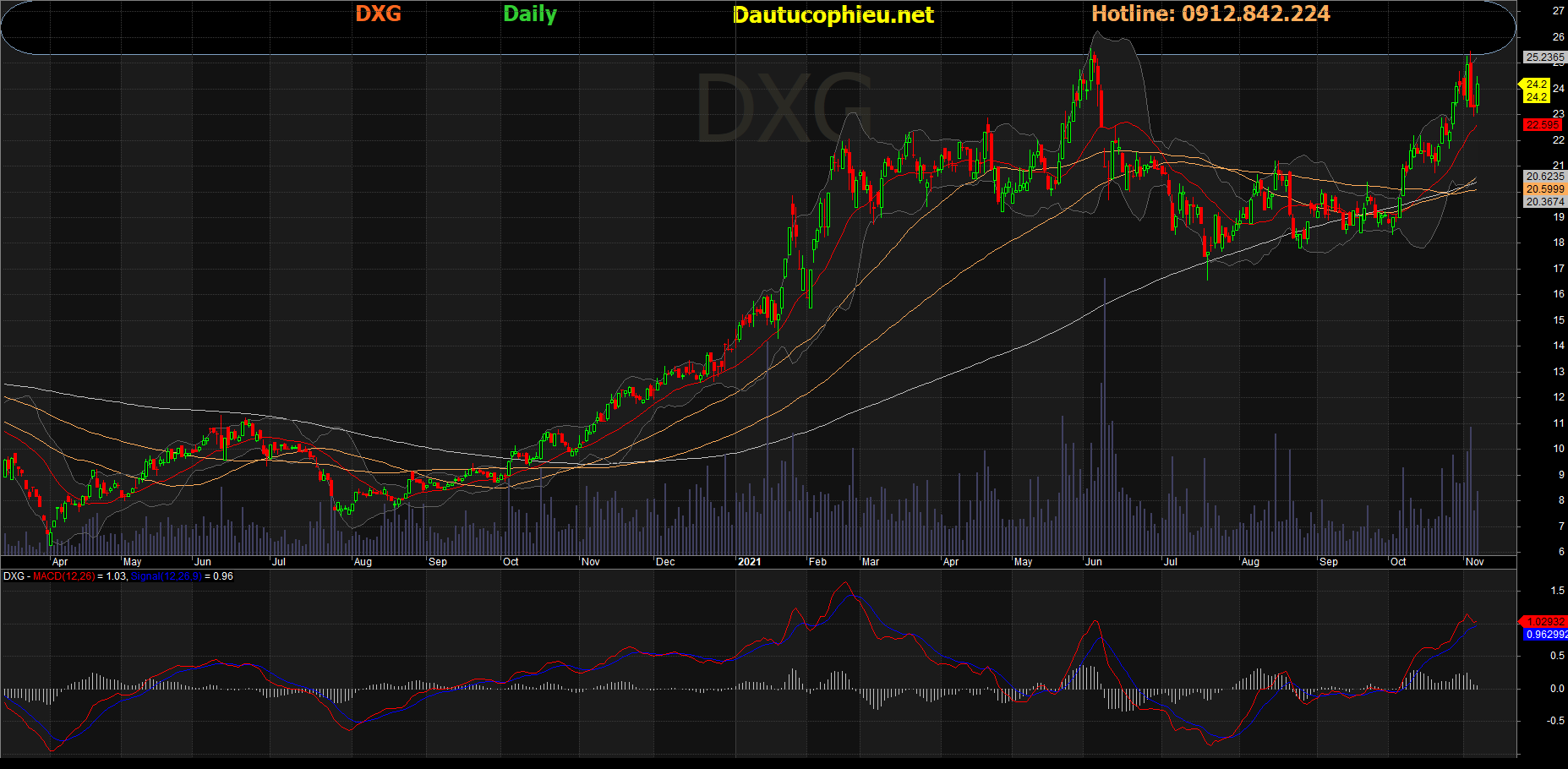1568x769 pixels.
Task: Select the orange 20.5999 price tag
Action: (x=1544, y=189)
